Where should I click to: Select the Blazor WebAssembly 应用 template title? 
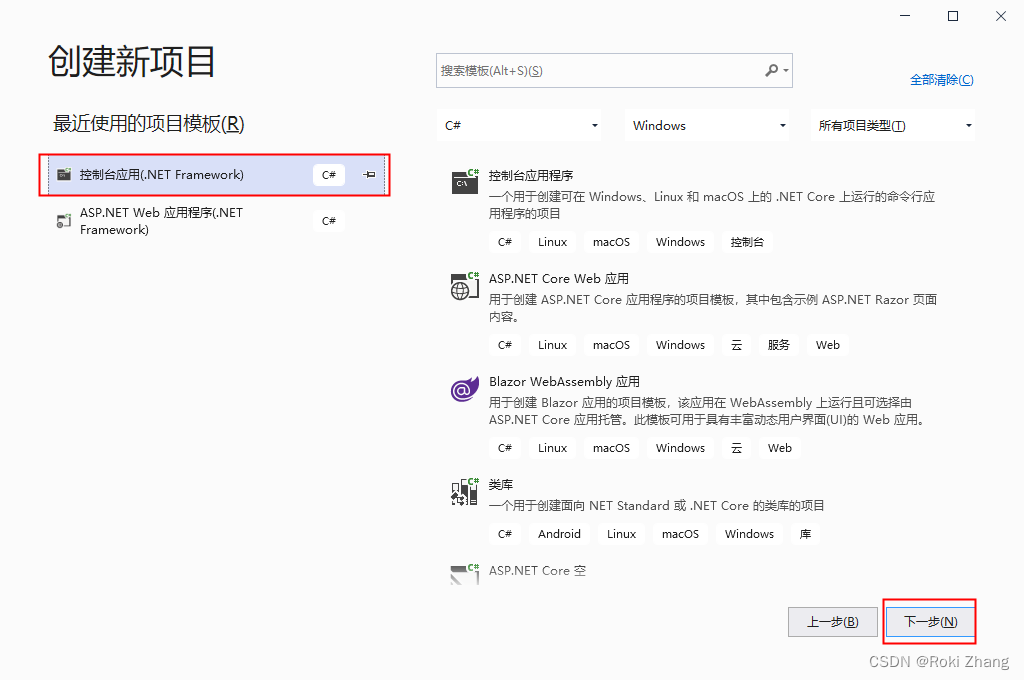(x=564, y=381)
